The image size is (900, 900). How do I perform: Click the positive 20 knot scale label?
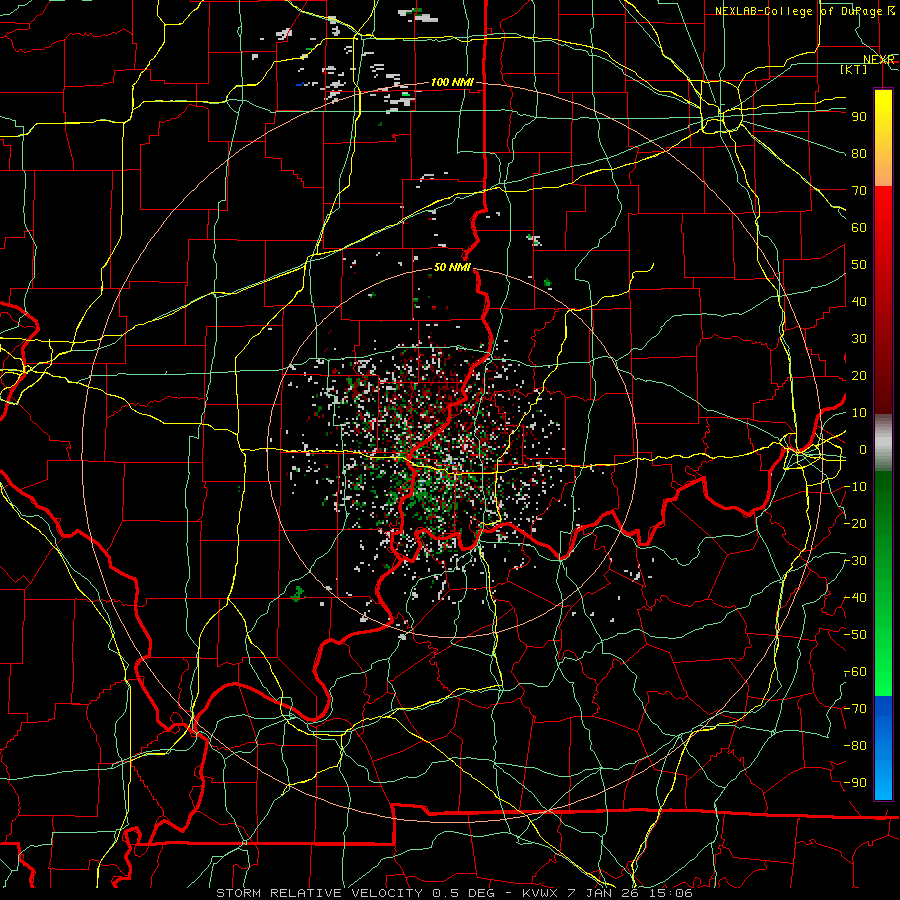859,375
